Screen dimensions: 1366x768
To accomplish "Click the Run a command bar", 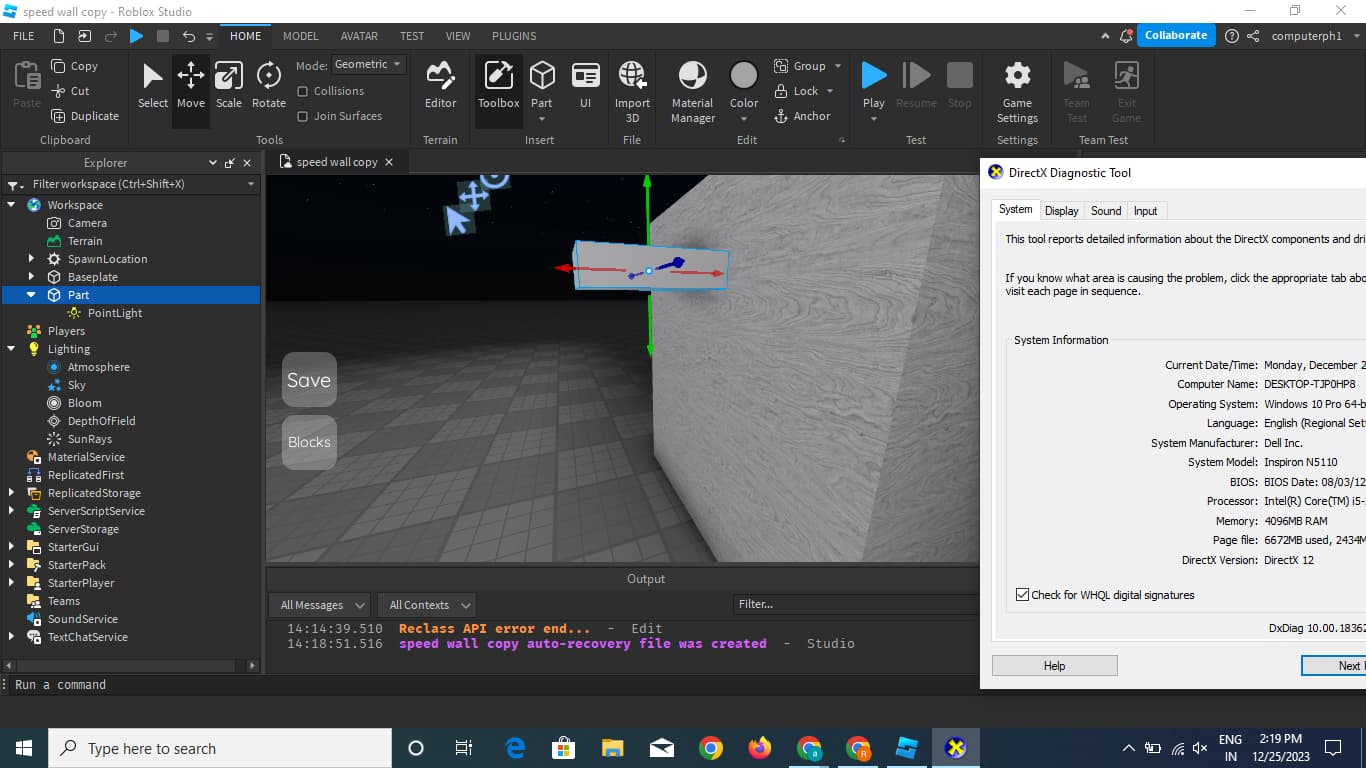I will tap(490, 685).
